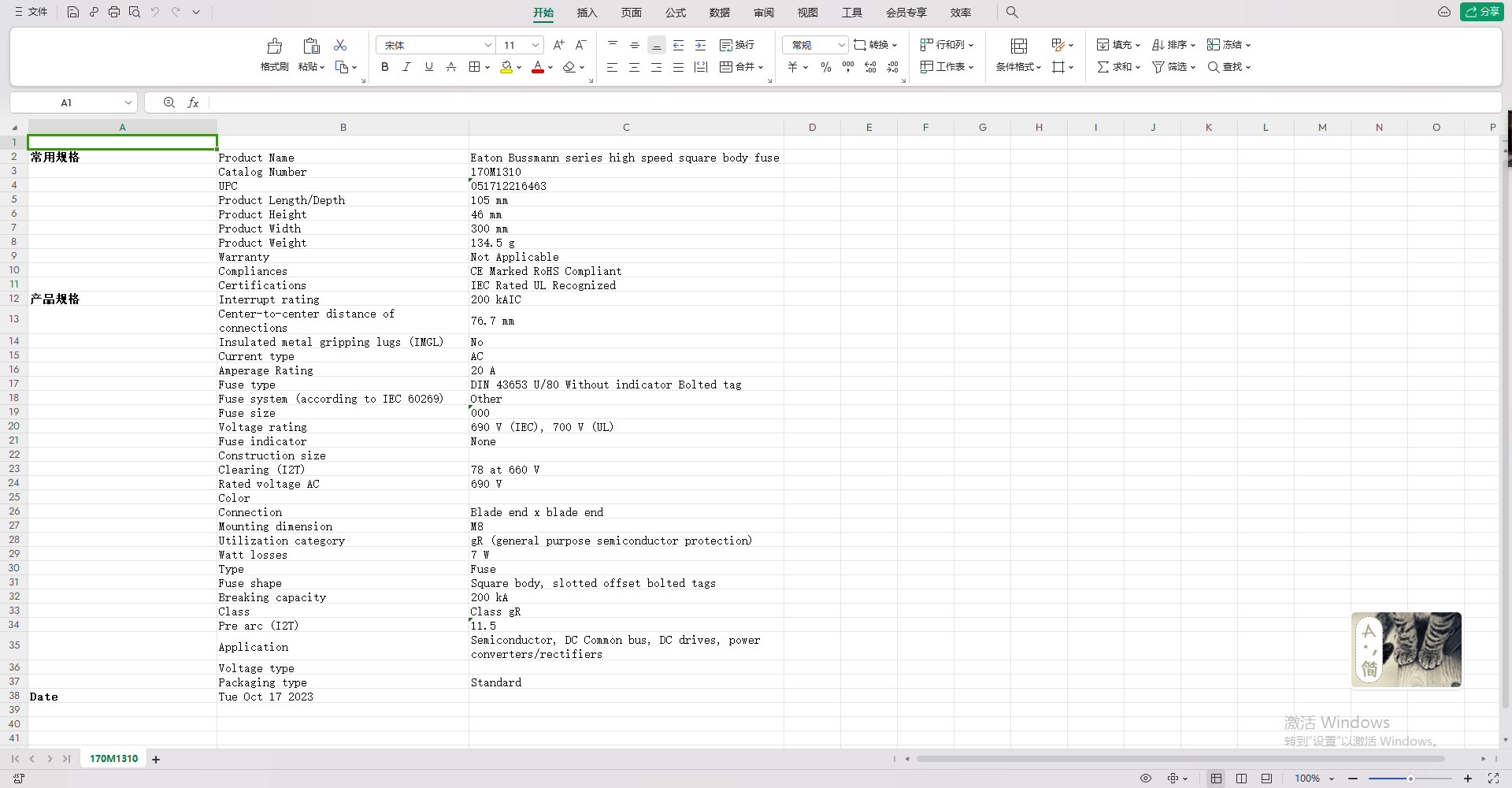Increase decimal places
This screenshot has height=788, width=1512.
[870, 67]
